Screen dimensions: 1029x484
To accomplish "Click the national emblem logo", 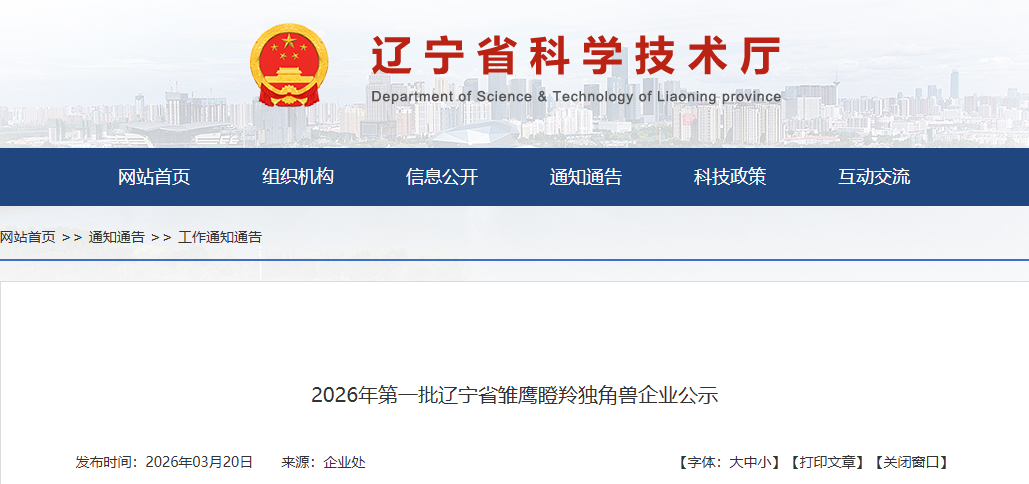I will click(x=289, y=66).
